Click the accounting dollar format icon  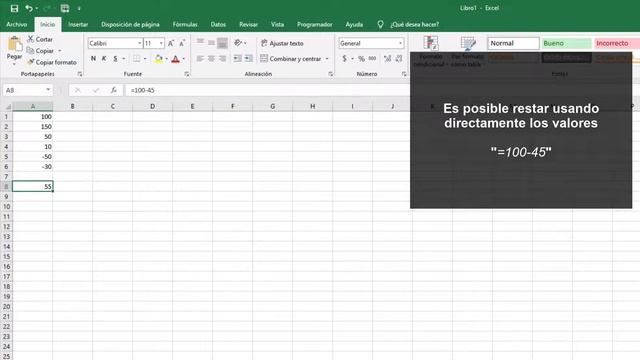coord(344,59)
